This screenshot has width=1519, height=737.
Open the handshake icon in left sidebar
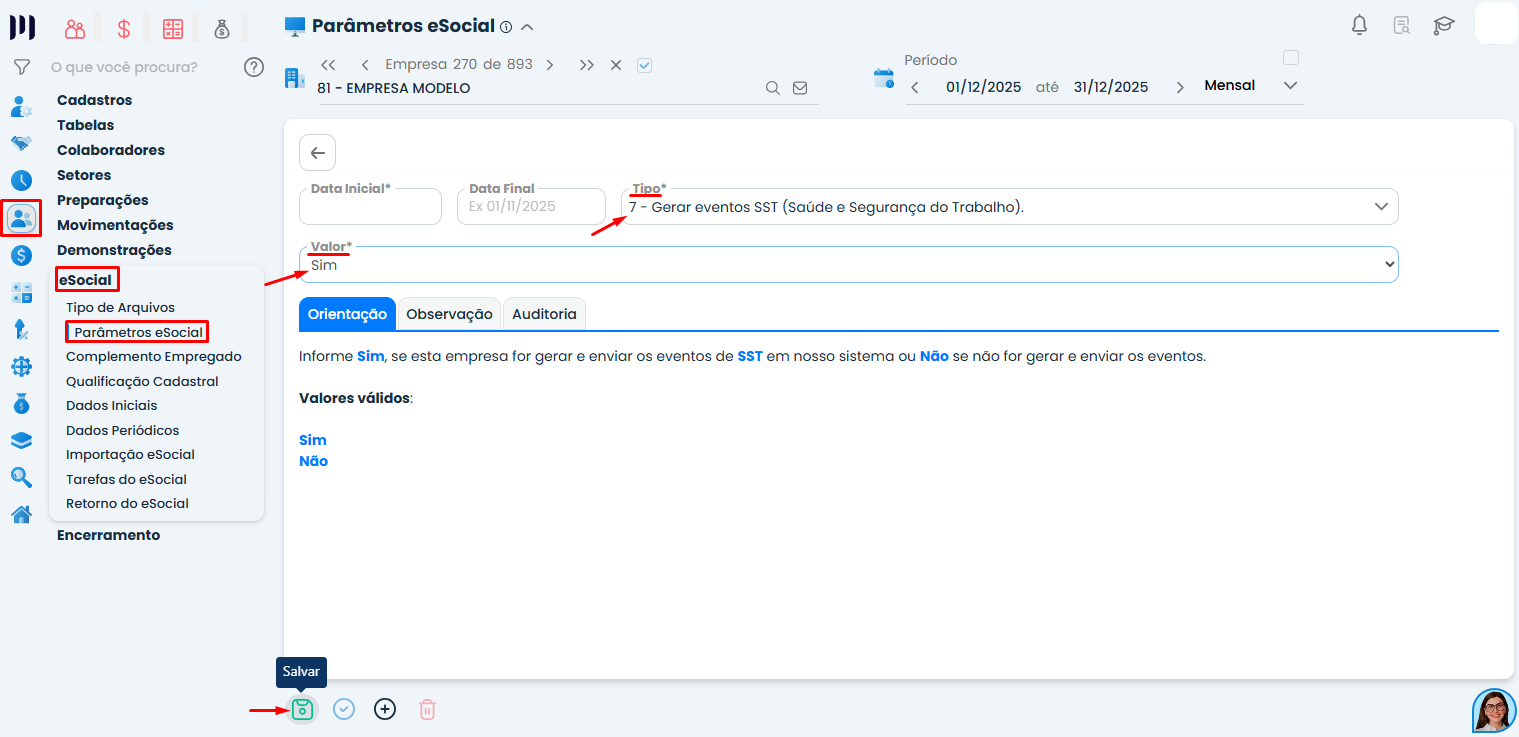click(21, 143)
